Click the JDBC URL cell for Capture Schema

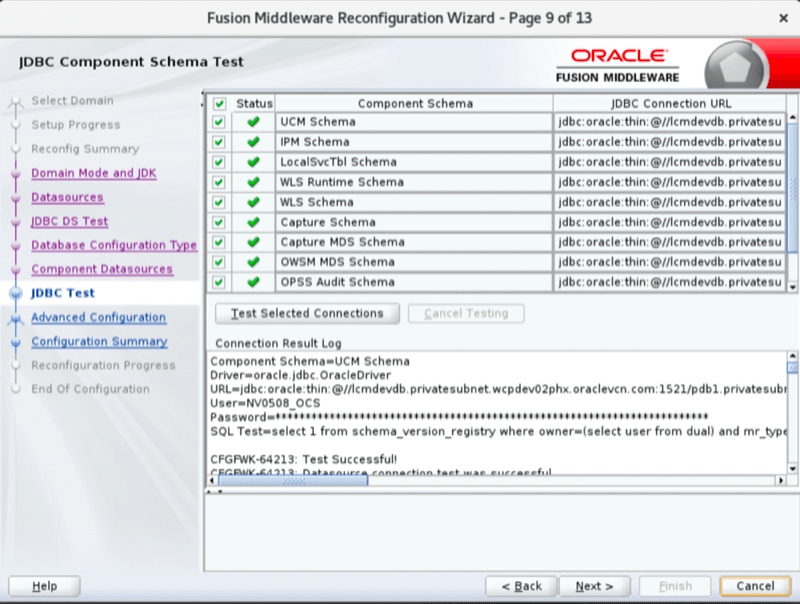click(x=669, y=222)
